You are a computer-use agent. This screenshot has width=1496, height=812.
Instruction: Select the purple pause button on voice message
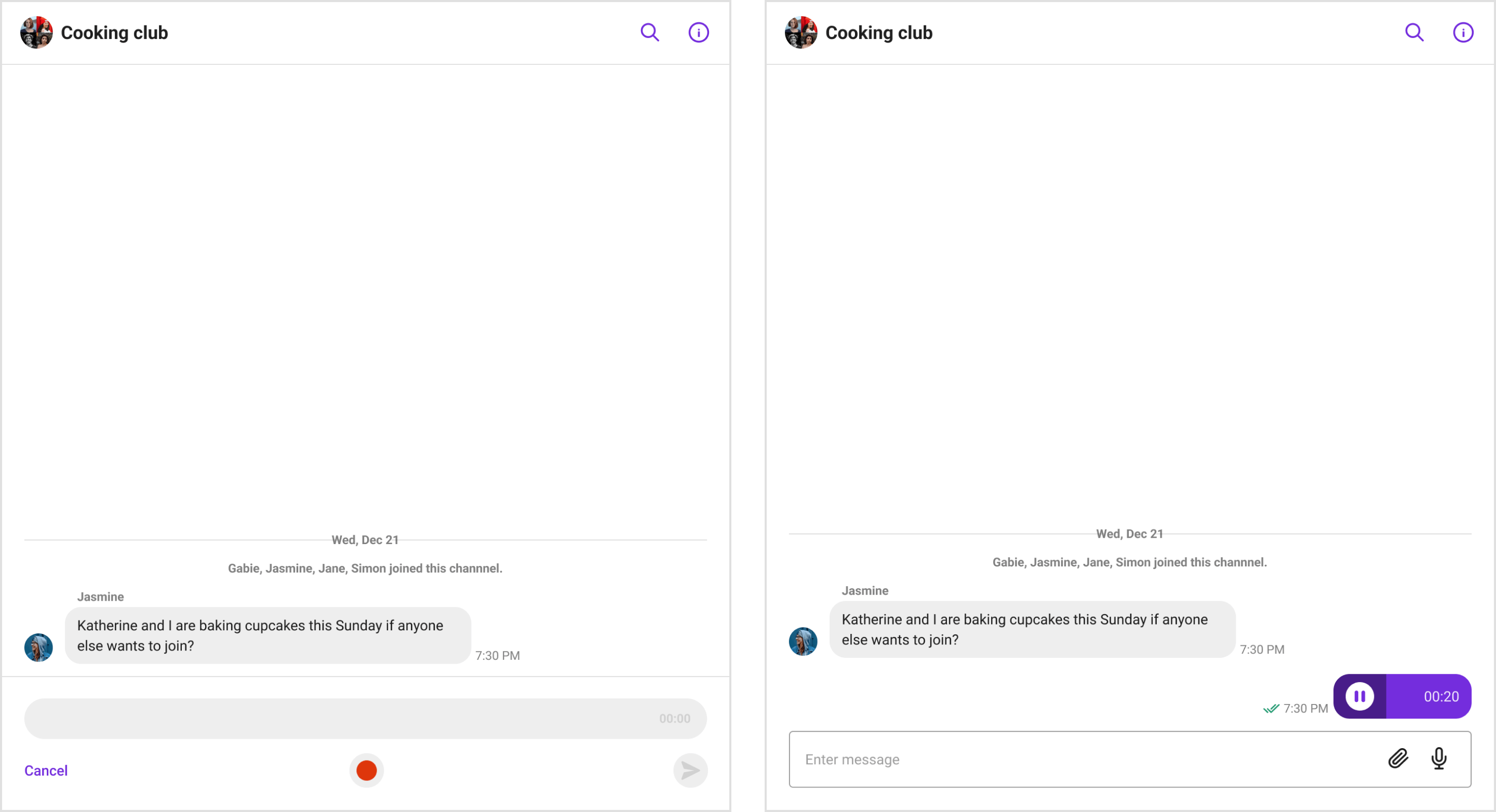[x=1358, y=696]
